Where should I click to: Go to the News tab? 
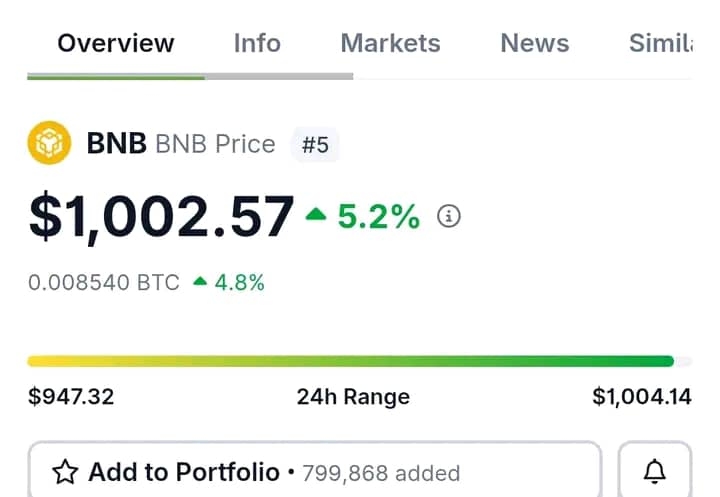(534, 43)
